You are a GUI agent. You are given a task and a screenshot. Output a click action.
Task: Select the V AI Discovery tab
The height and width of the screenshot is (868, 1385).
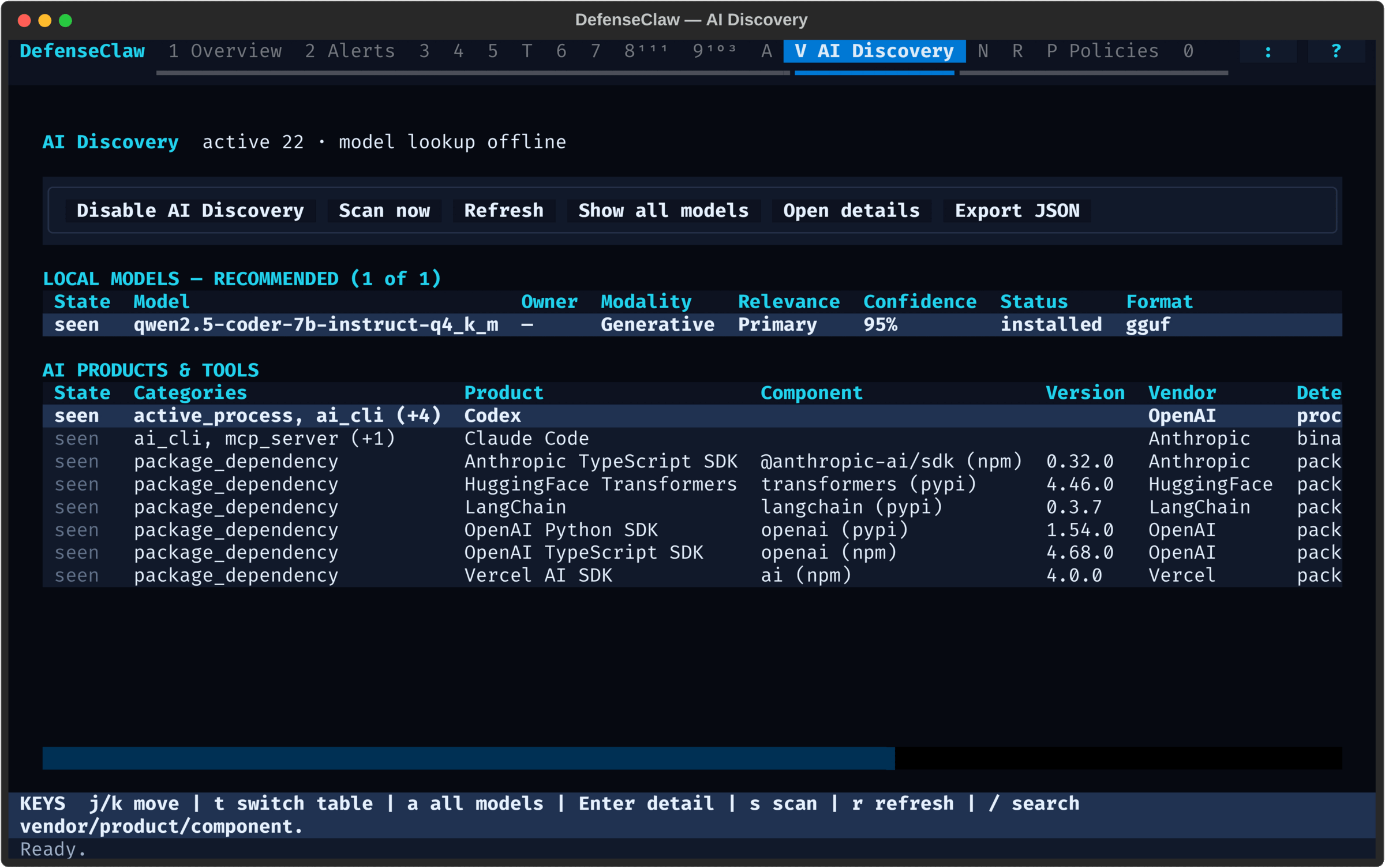874,51
